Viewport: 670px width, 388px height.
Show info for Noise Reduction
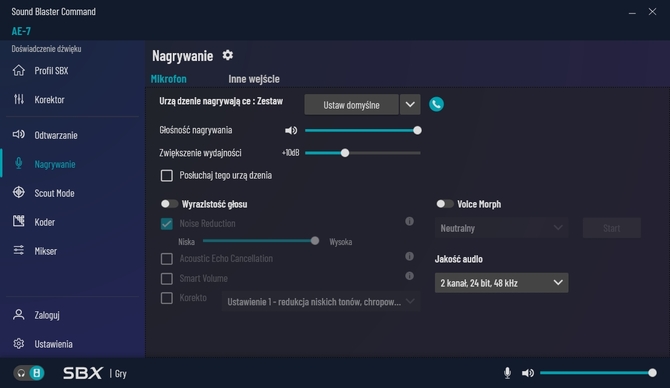pos(409,221)
